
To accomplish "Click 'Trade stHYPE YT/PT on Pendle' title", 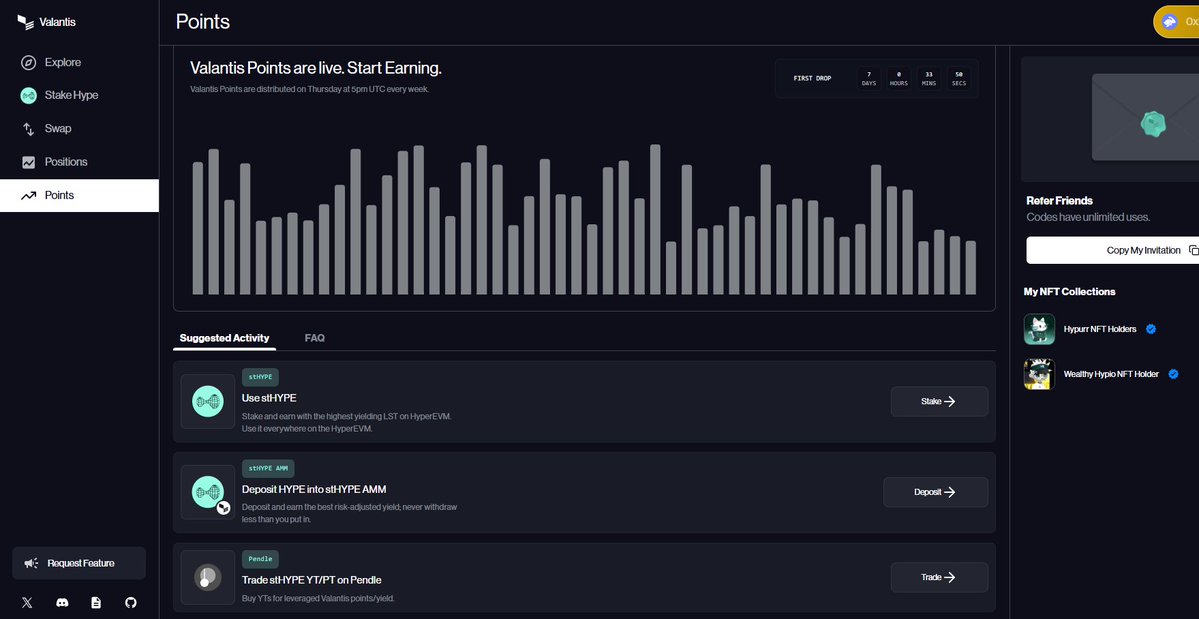I will [311, 580].
